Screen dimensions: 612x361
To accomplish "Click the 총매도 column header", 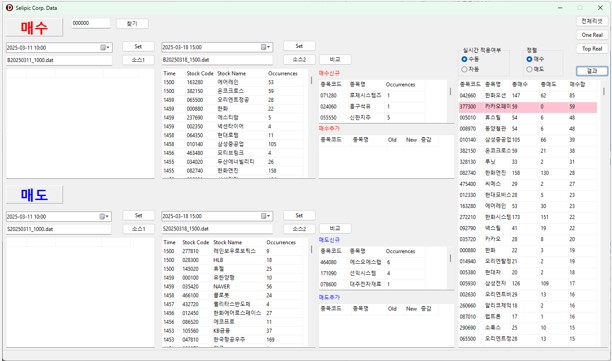I will [x=548, y=84].
